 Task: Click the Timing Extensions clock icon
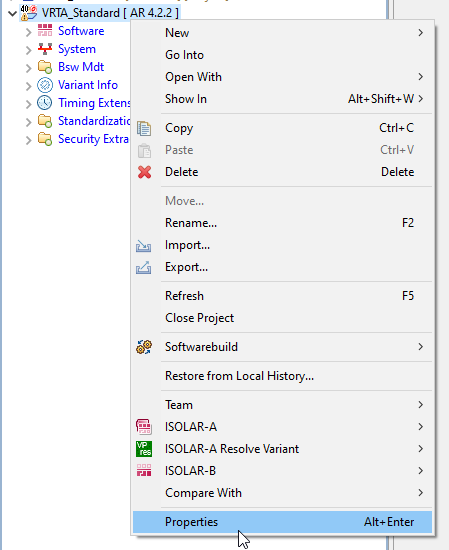45,103
